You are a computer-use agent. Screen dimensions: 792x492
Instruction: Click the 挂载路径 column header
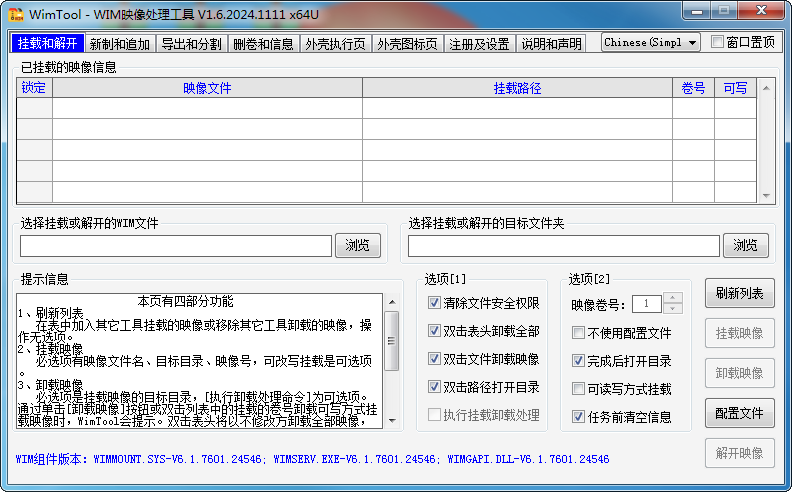point(517,88)
